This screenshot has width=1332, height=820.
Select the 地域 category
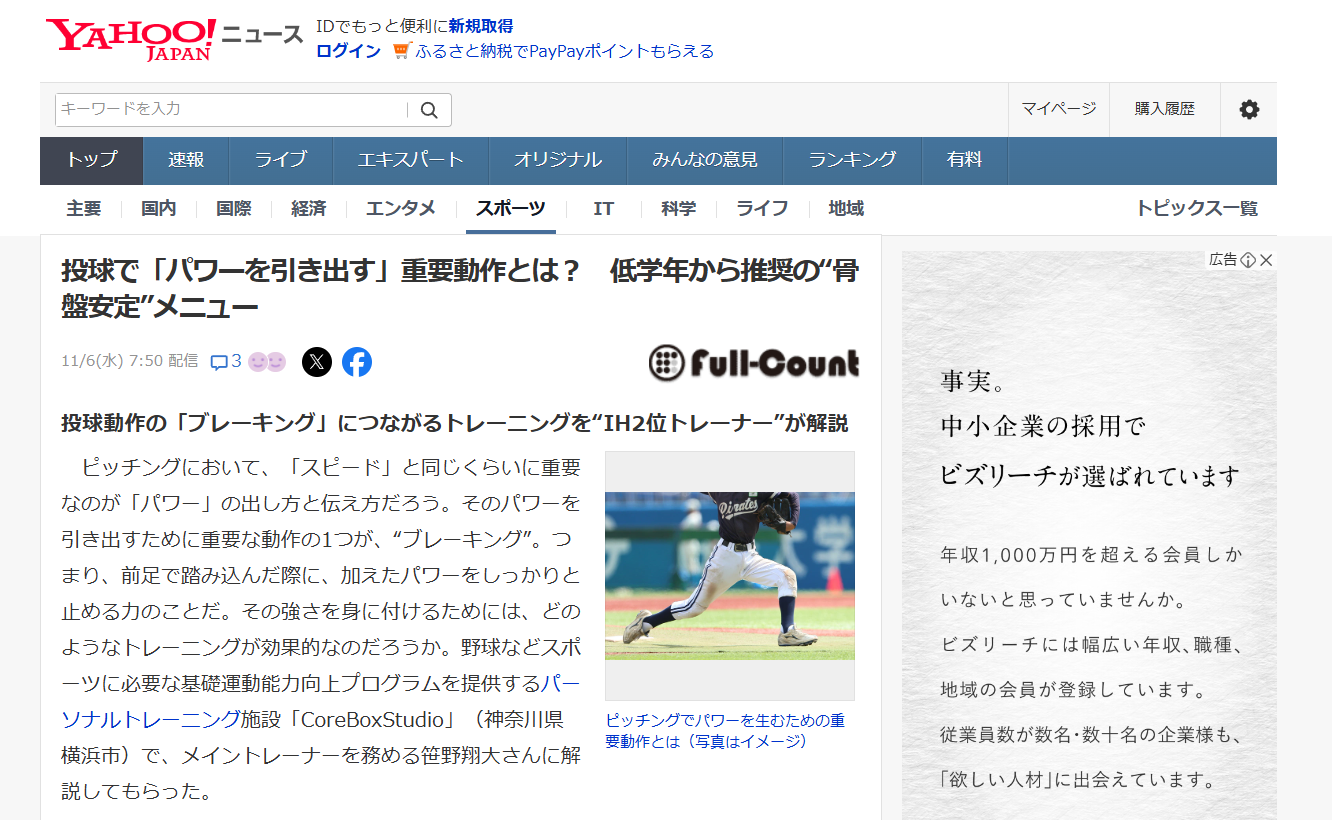pos(846,209)
